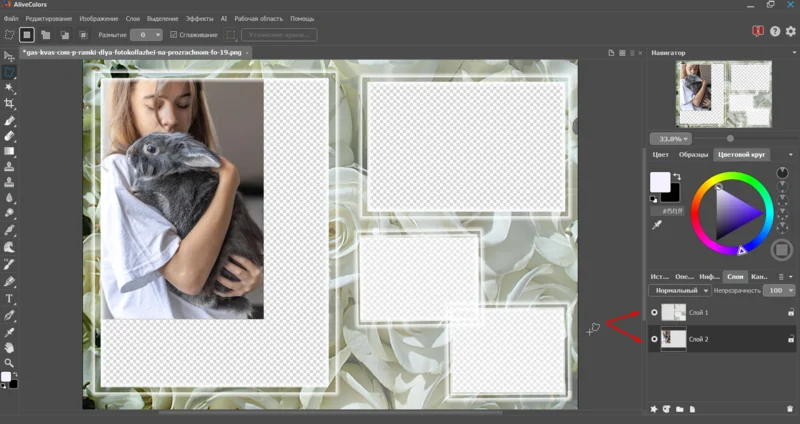Click the swap colors arrow icon
The image size is (800, 424).
[x=677, y=177]
